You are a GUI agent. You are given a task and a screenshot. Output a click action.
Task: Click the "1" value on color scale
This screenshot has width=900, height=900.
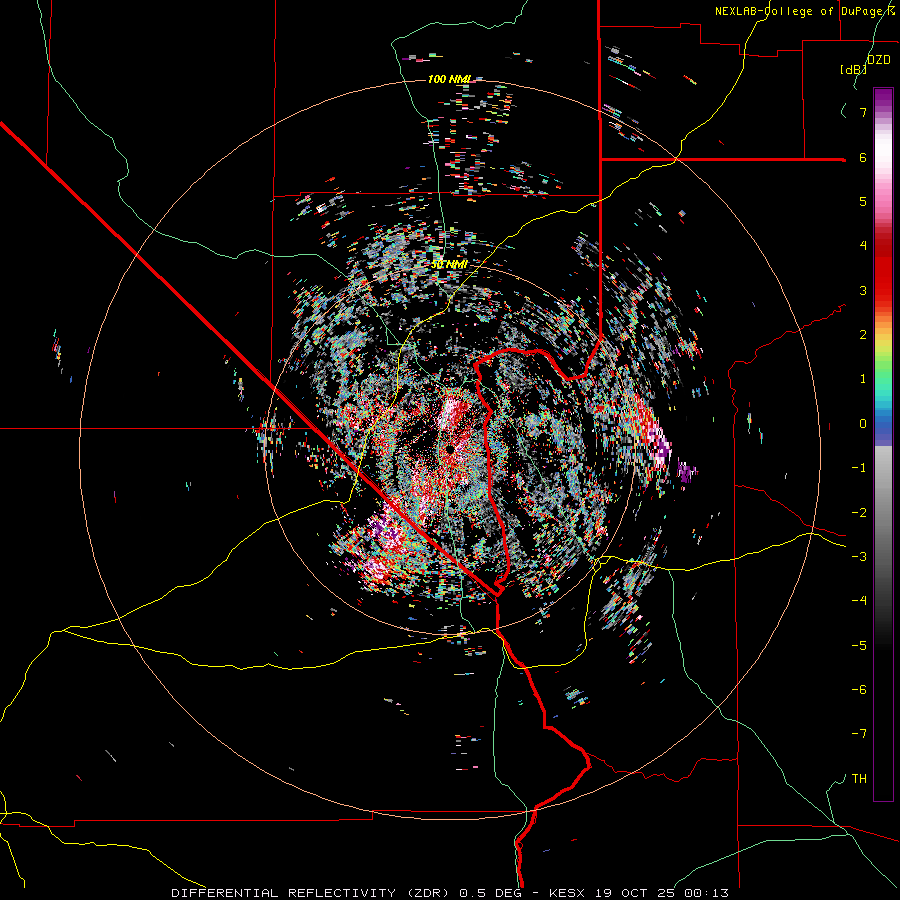point(863,379)
